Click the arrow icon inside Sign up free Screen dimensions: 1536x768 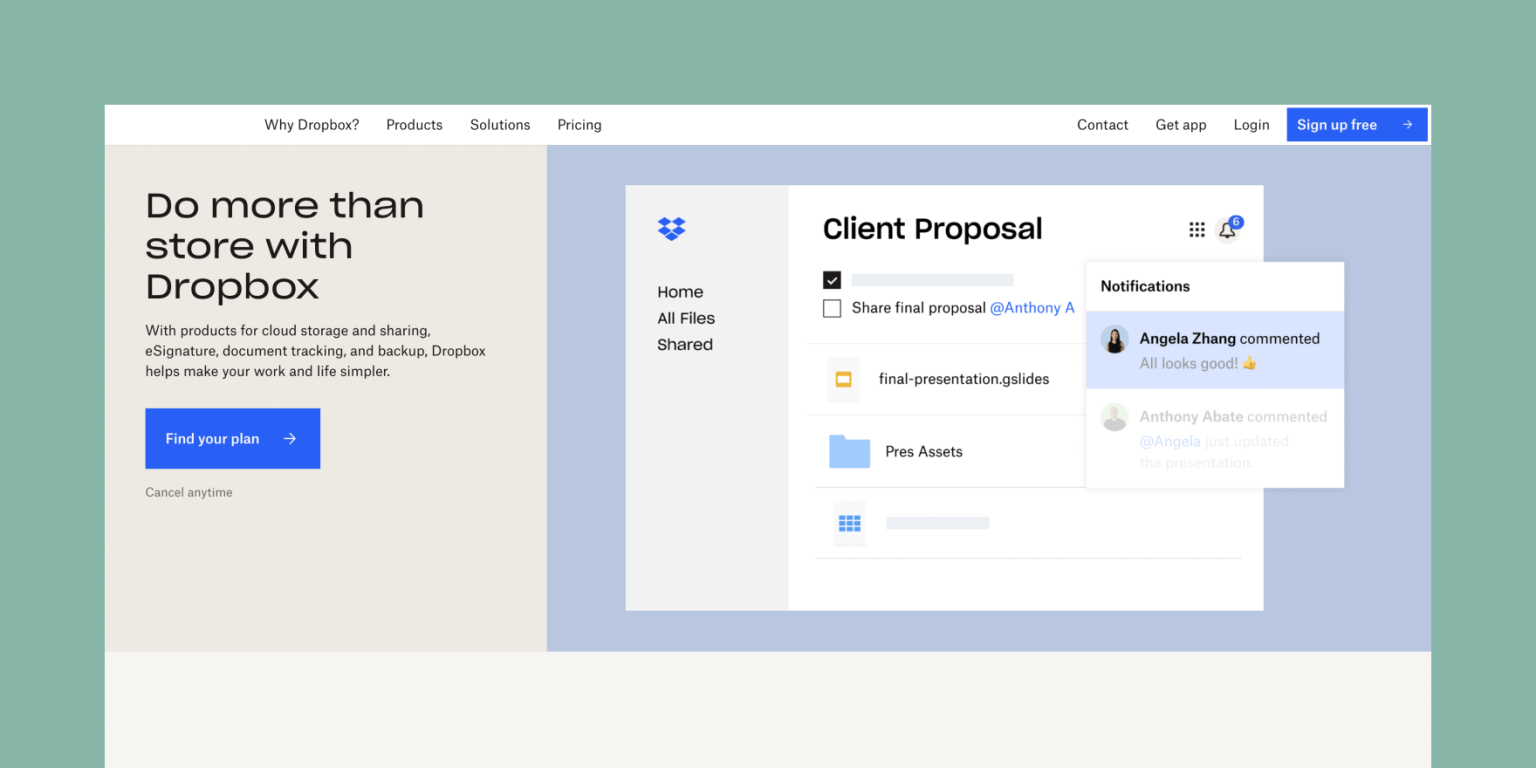pos(1407,124)
